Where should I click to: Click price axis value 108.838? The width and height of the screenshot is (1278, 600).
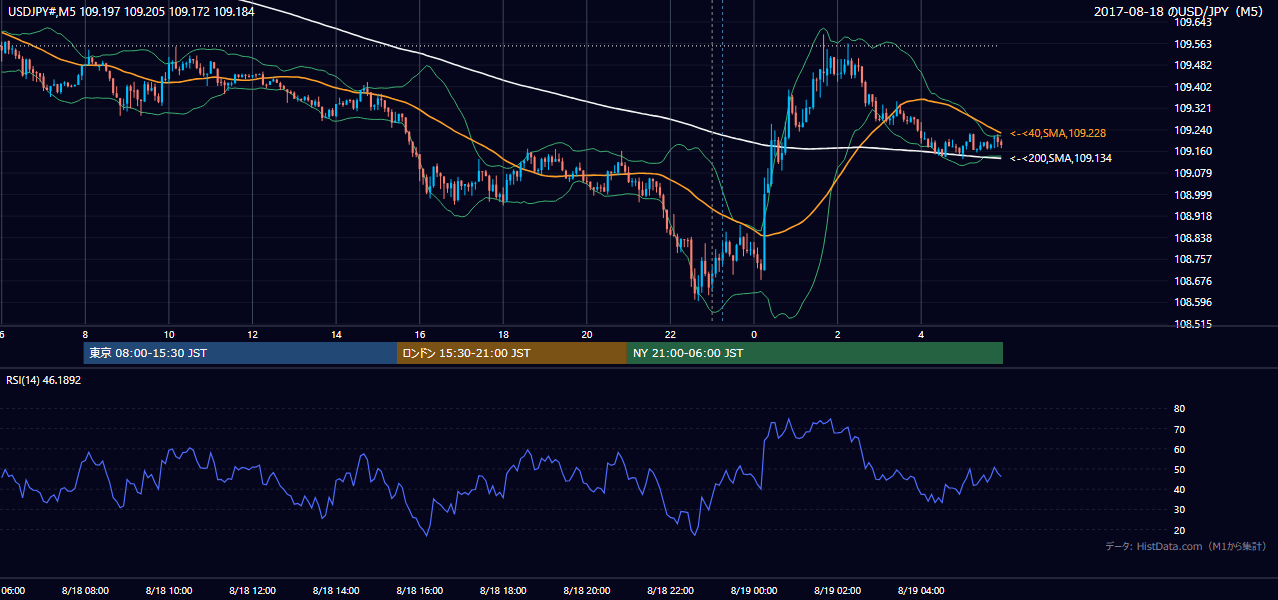(x=1193, y=238)
